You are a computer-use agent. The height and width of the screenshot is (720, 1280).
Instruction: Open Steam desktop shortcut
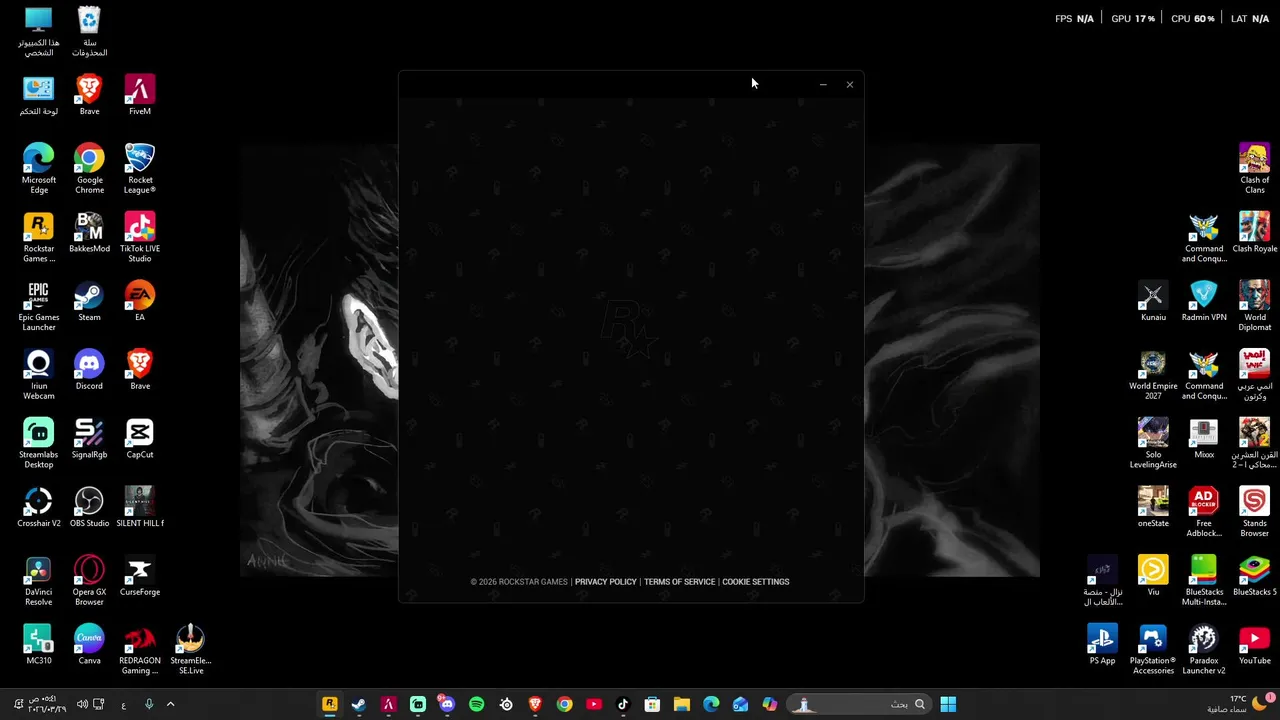pos(89,302)
